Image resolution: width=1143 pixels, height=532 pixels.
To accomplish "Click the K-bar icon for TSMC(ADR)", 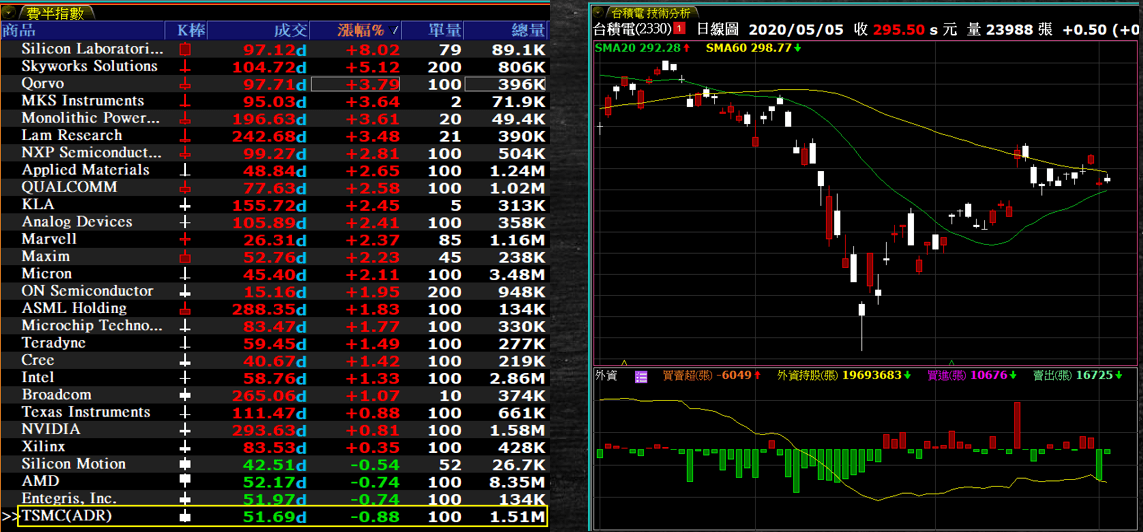I will (185, 516).
